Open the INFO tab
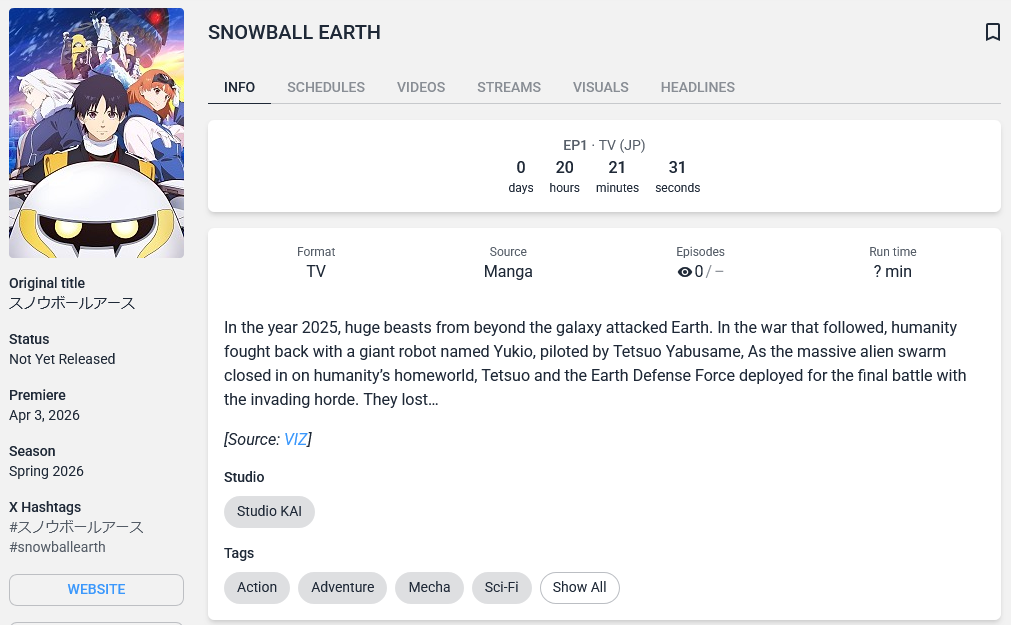This screenshot has width=1011, height=625. point(239,87)
